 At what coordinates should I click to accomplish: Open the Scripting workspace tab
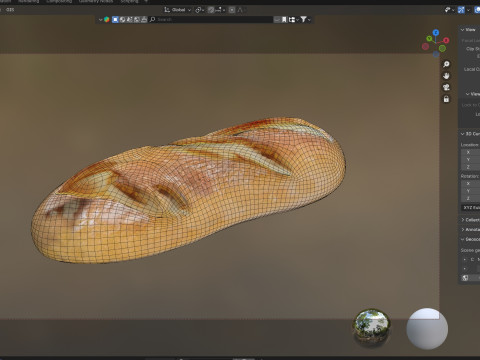pyautogui.click(x=129, y=1)
